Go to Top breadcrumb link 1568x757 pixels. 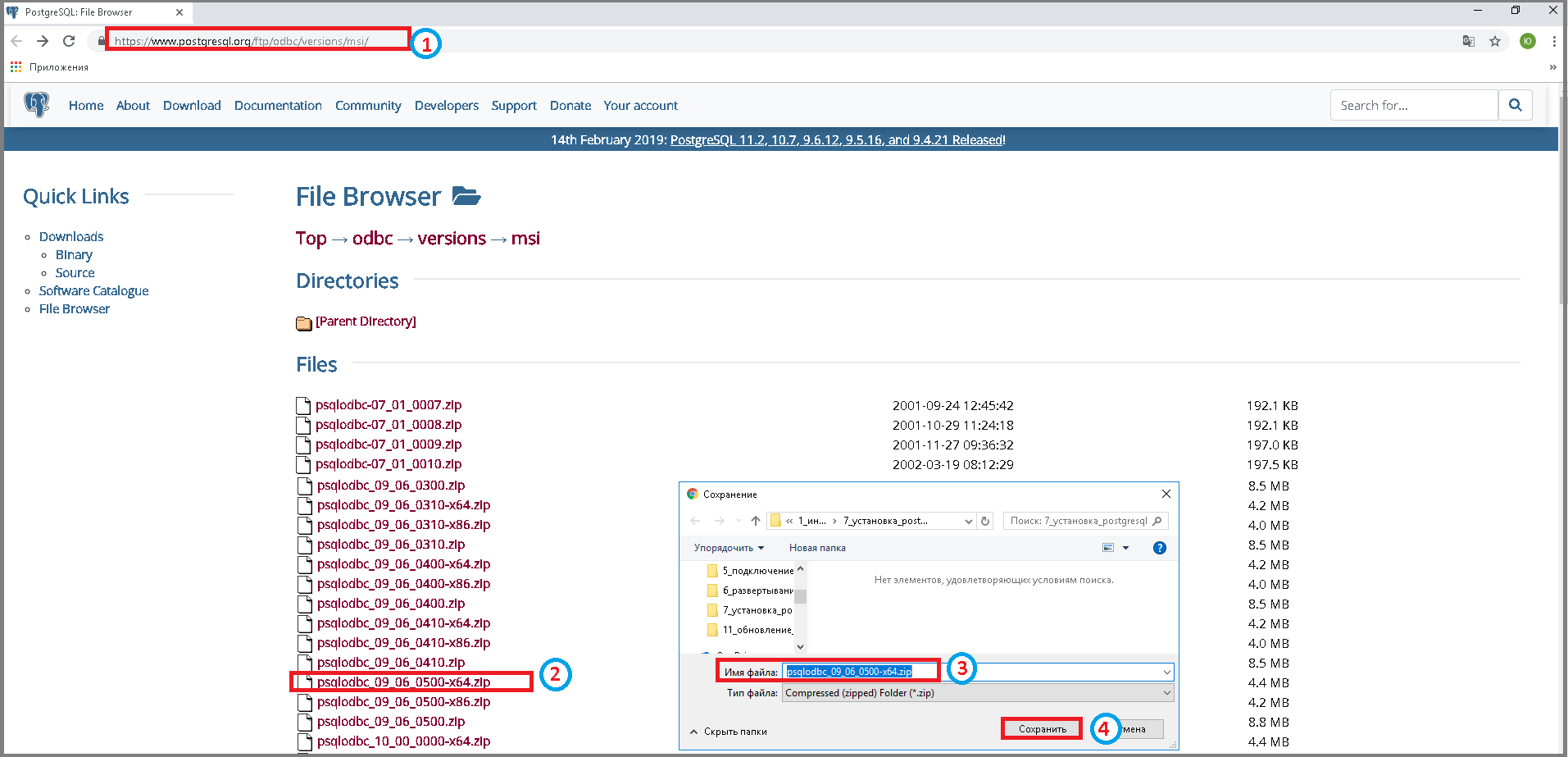pos(311,239)
